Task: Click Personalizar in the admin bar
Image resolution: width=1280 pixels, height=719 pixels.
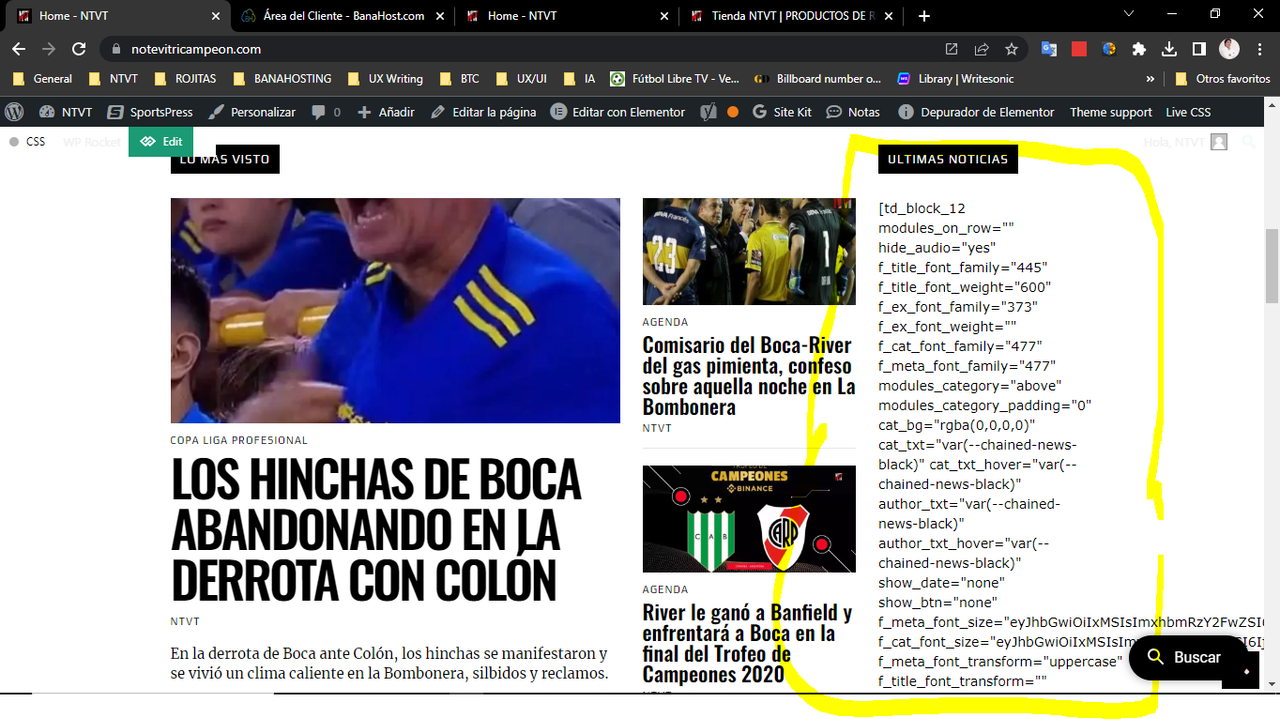Action: (252, 112)
